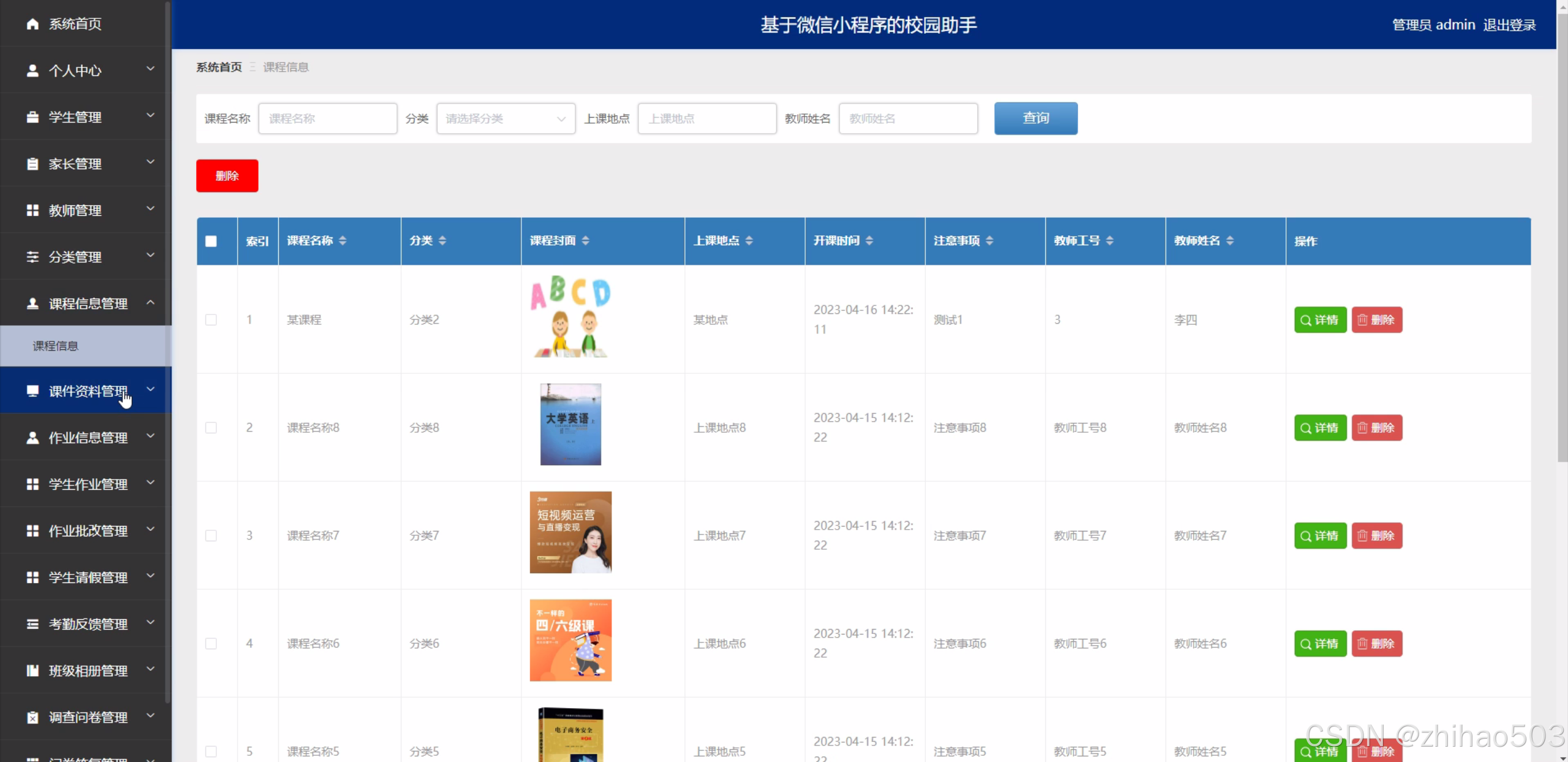Open 课程信息 submenu item

(x=55, y=346)
